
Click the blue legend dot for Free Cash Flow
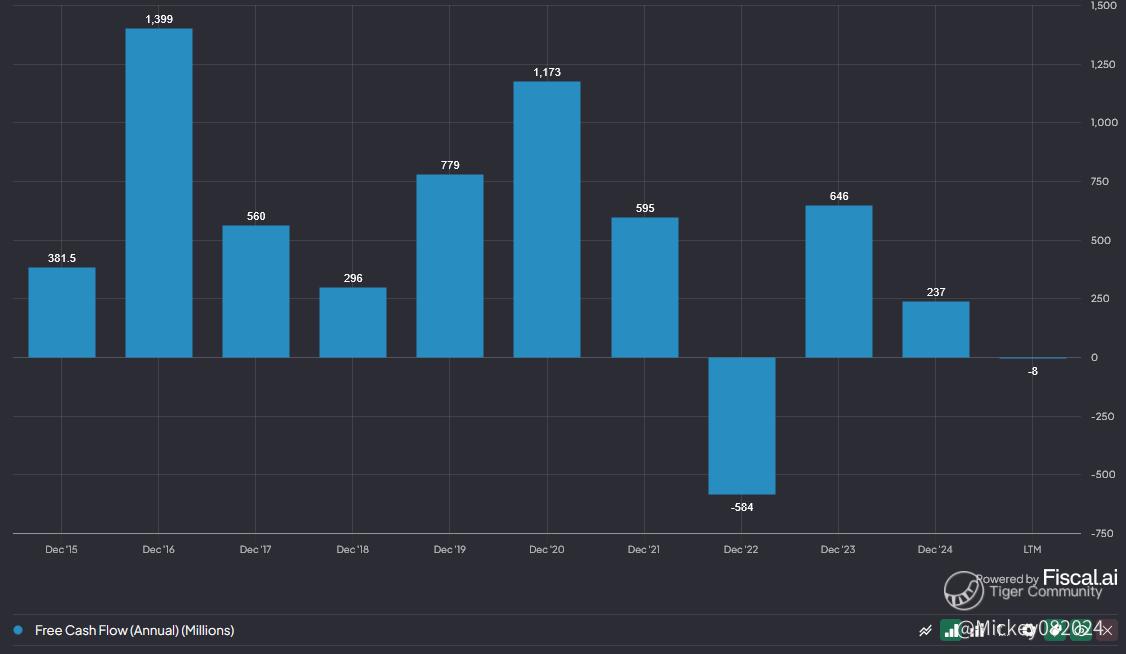(18, 630)
